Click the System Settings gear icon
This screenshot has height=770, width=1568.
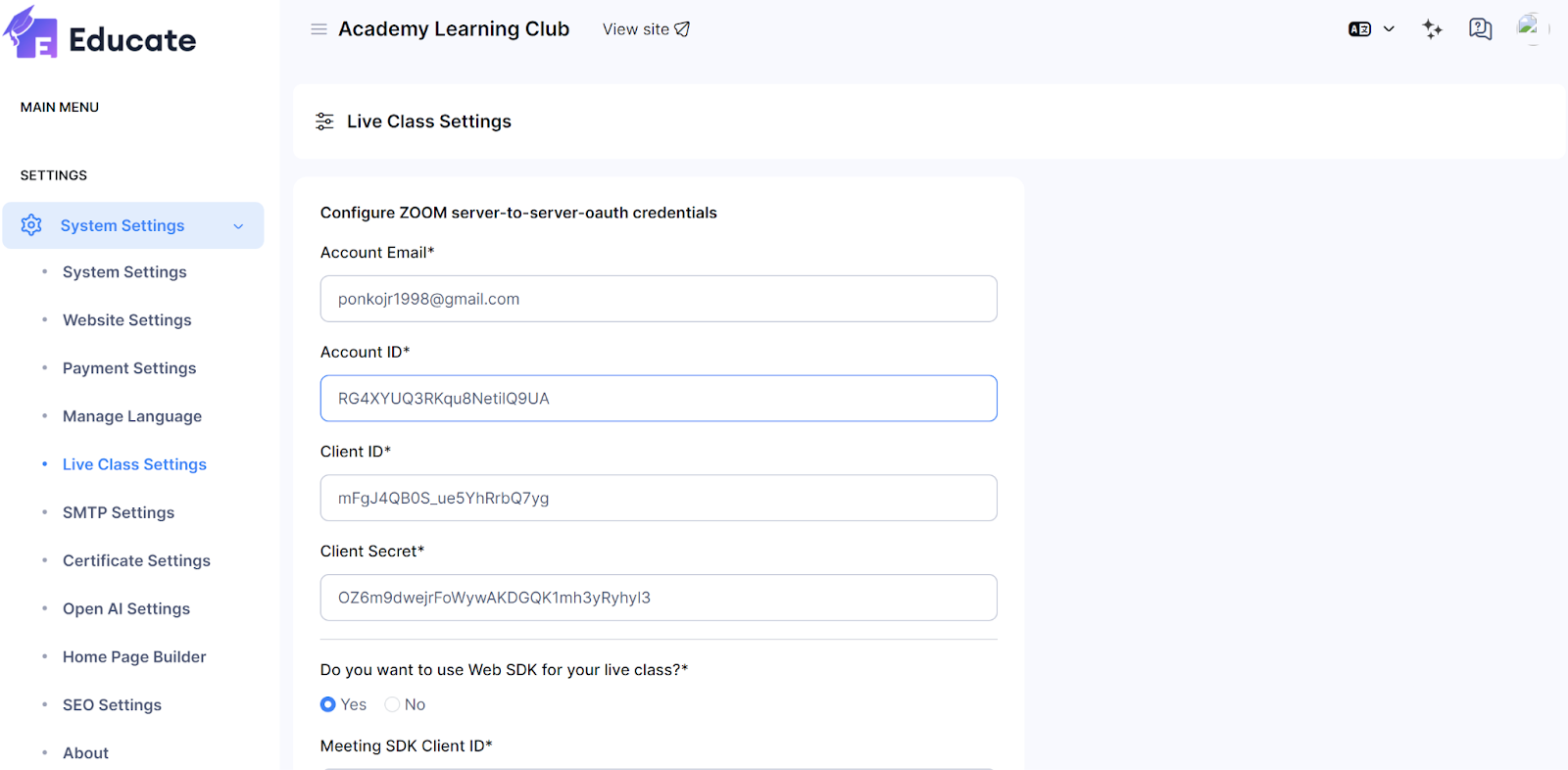coord(31,225)
